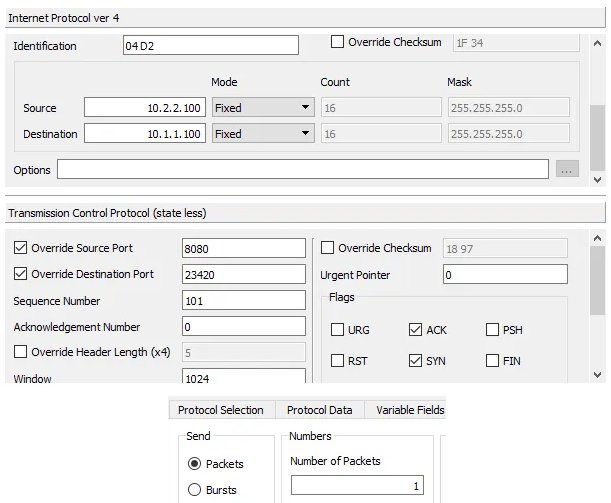Click the Options input field
Image resolution: width=611 pixels, height=503 pixels.
(x=303, y=169)
